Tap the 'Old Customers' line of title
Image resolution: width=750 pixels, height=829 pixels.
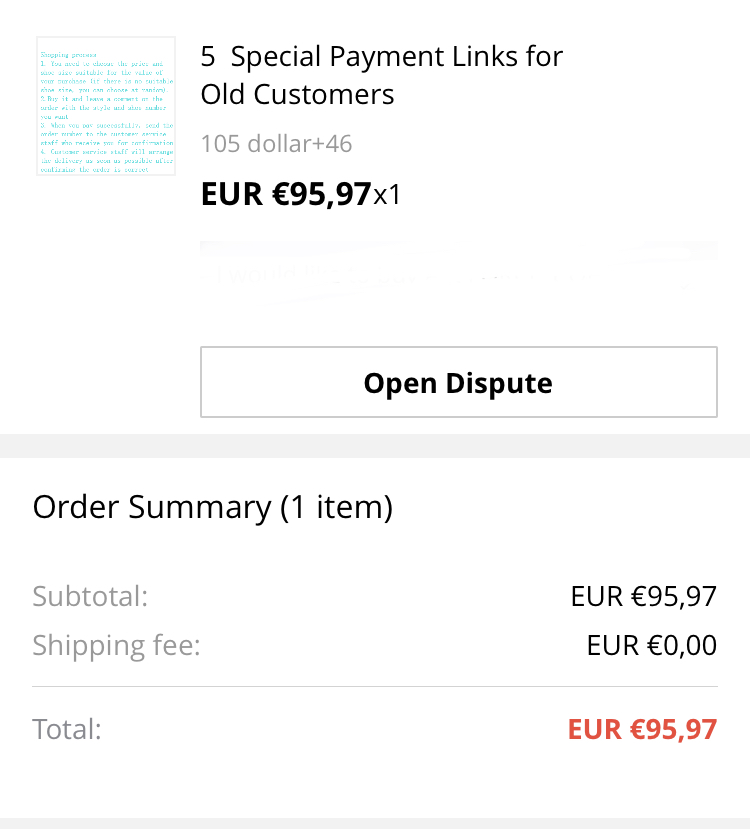tap(298, 95)
